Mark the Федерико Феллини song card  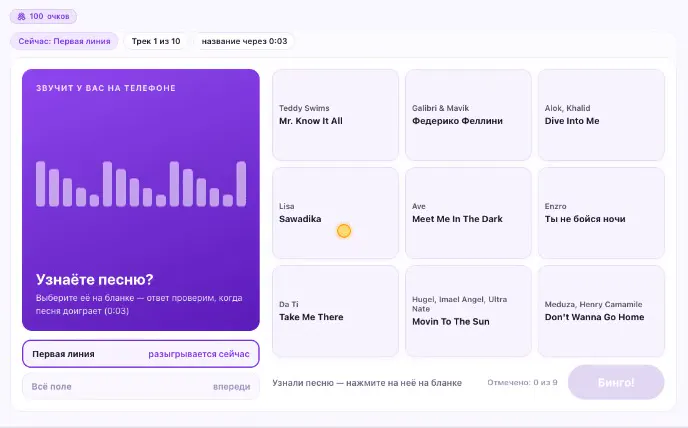(x=468, y=115)
